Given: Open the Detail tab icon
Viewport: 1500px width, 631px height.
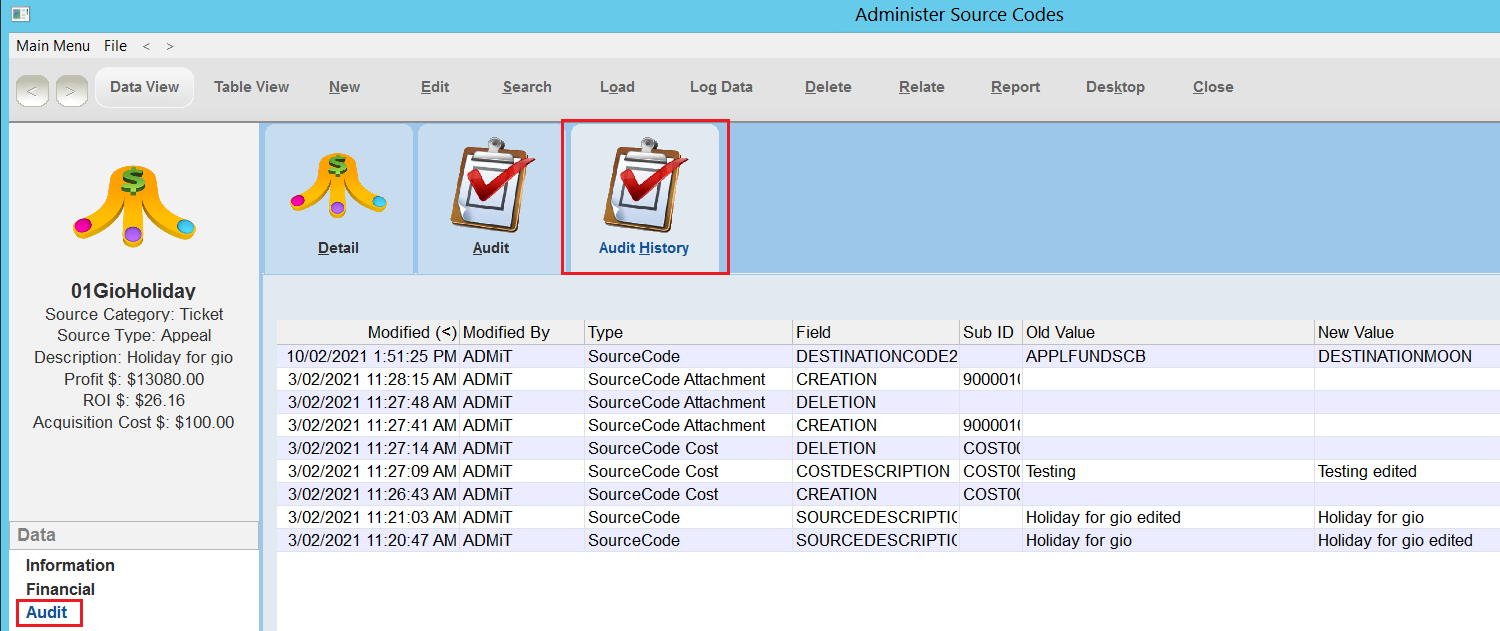Looking at the screenshot, I should point(338,198).
